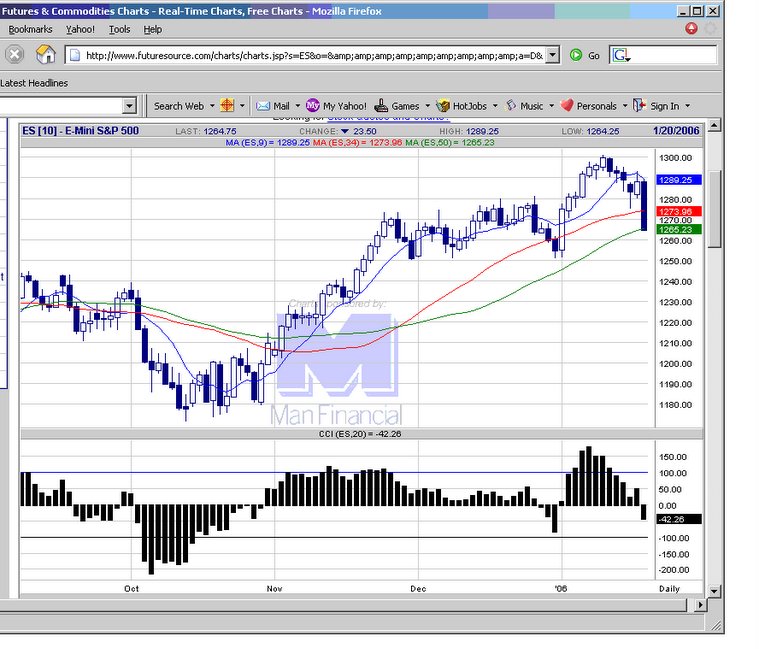
Task: Click the CCI (ES,20) indicator label
Action: point(360,434)
